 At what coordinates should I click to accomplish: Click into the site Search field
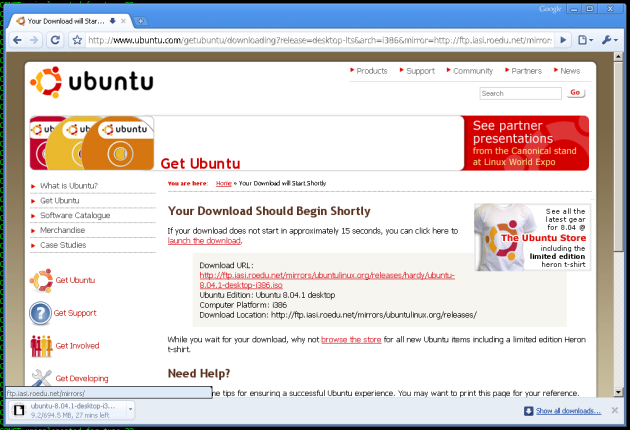tap(520, 93)
